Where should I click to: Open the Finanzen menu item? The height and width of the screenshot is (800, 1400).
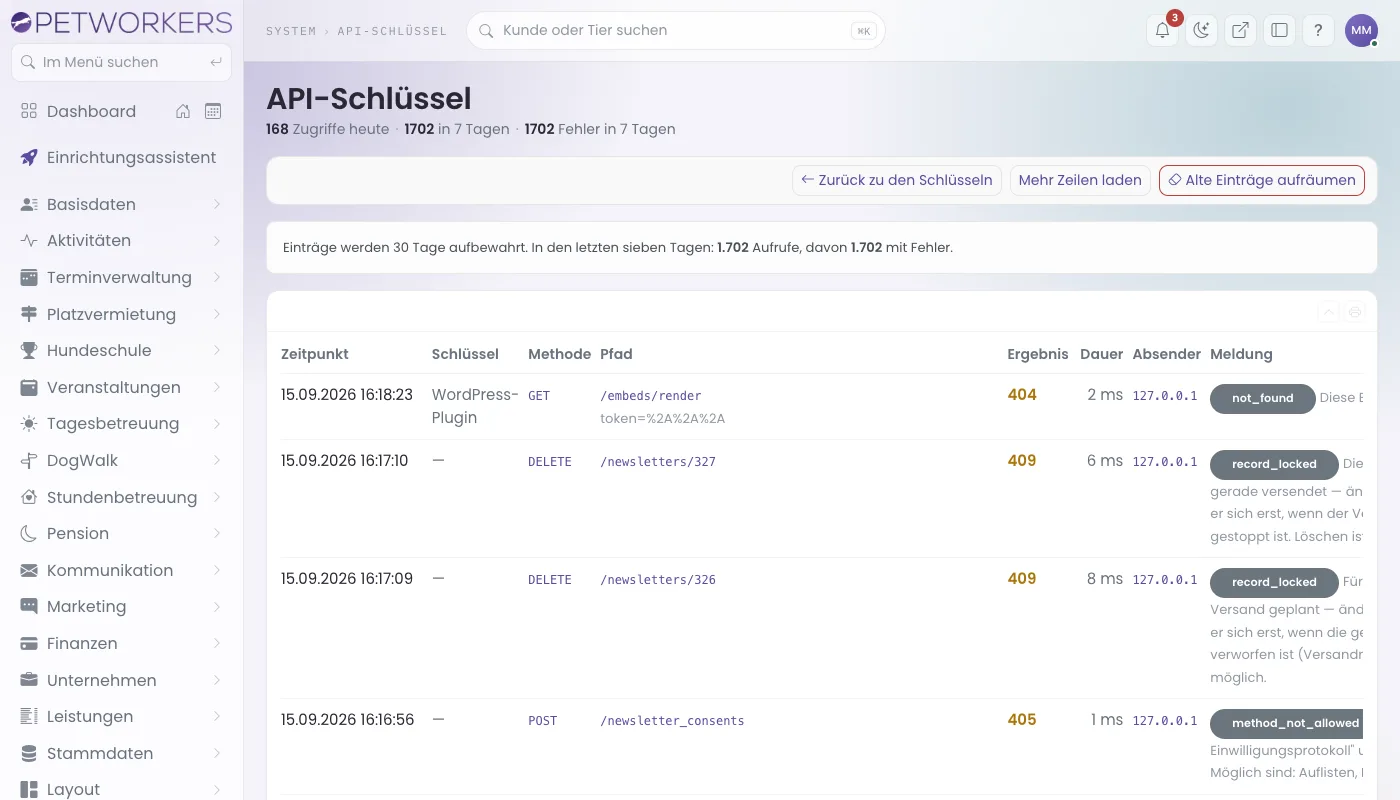[121, 643]
